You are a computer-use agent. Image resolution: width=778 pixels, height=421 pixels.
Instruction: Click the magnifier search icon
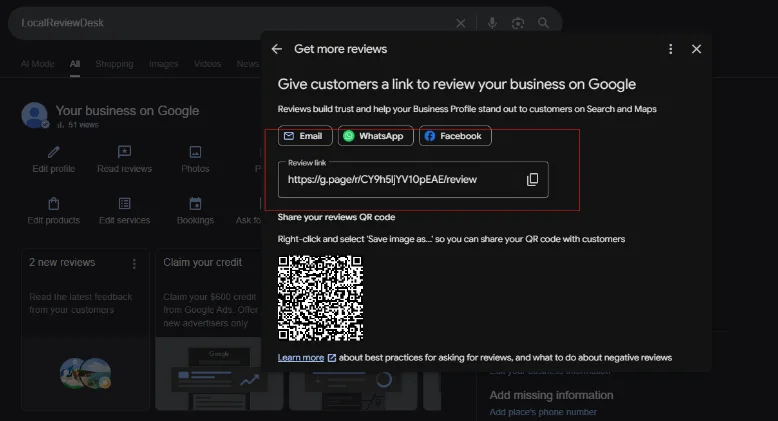[543, 23]
